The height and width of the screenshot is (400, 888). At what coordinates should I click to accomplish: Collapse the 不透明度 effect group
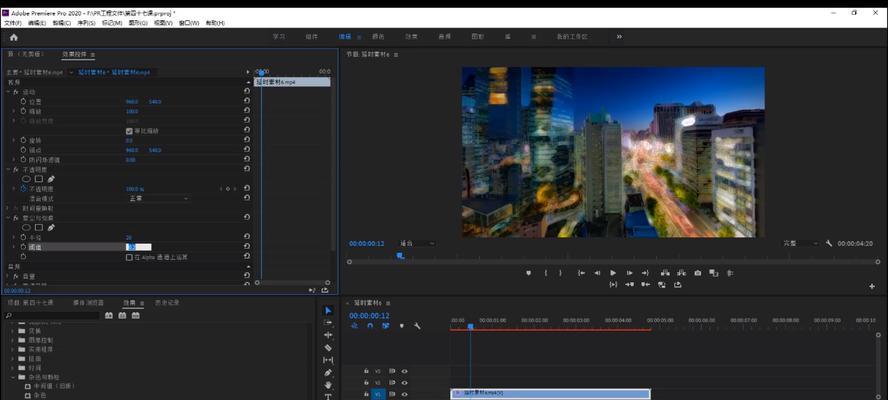8,169
